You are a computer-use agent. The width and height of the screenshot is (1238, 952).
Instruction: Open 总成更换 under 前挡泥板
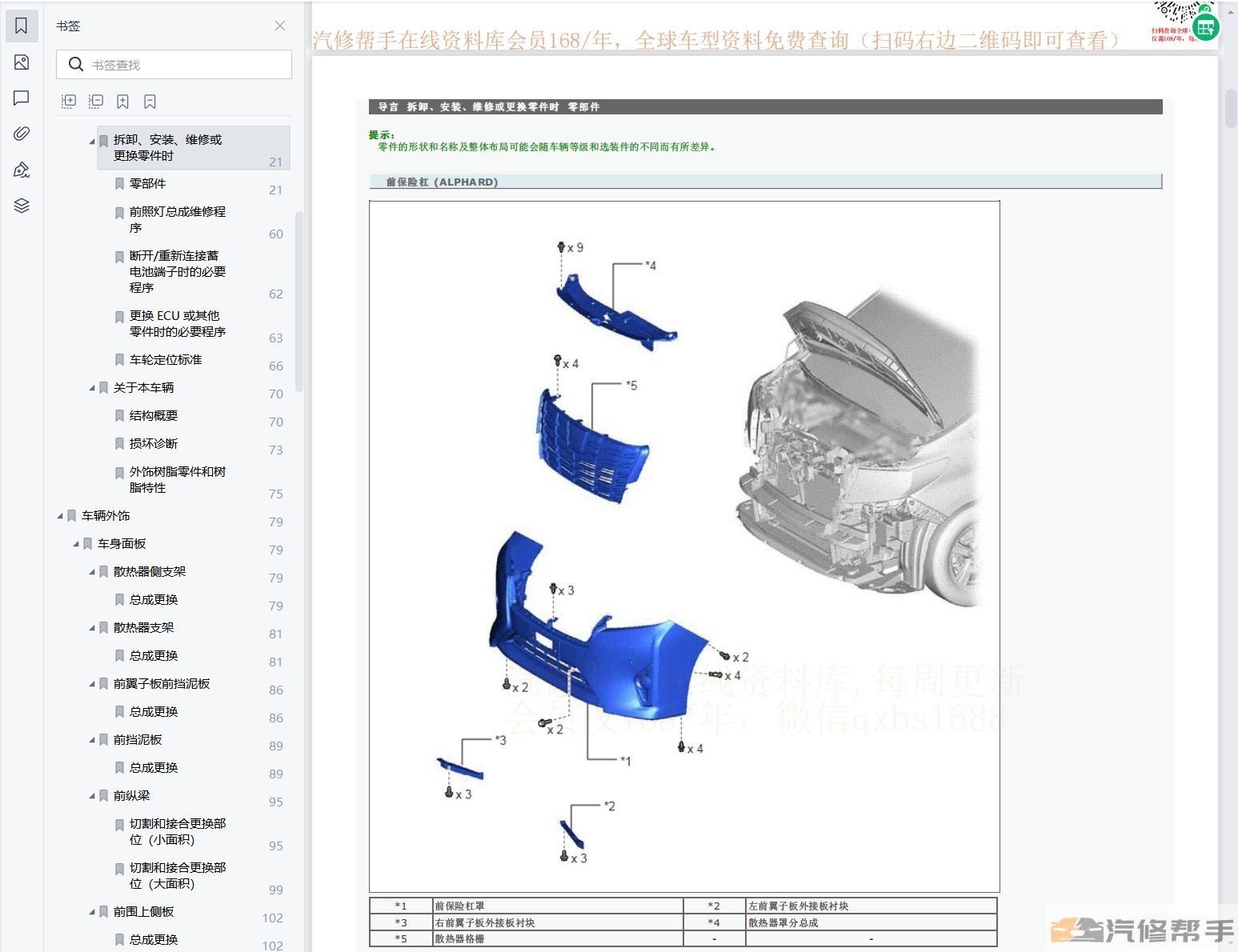(x=154, y=768)
